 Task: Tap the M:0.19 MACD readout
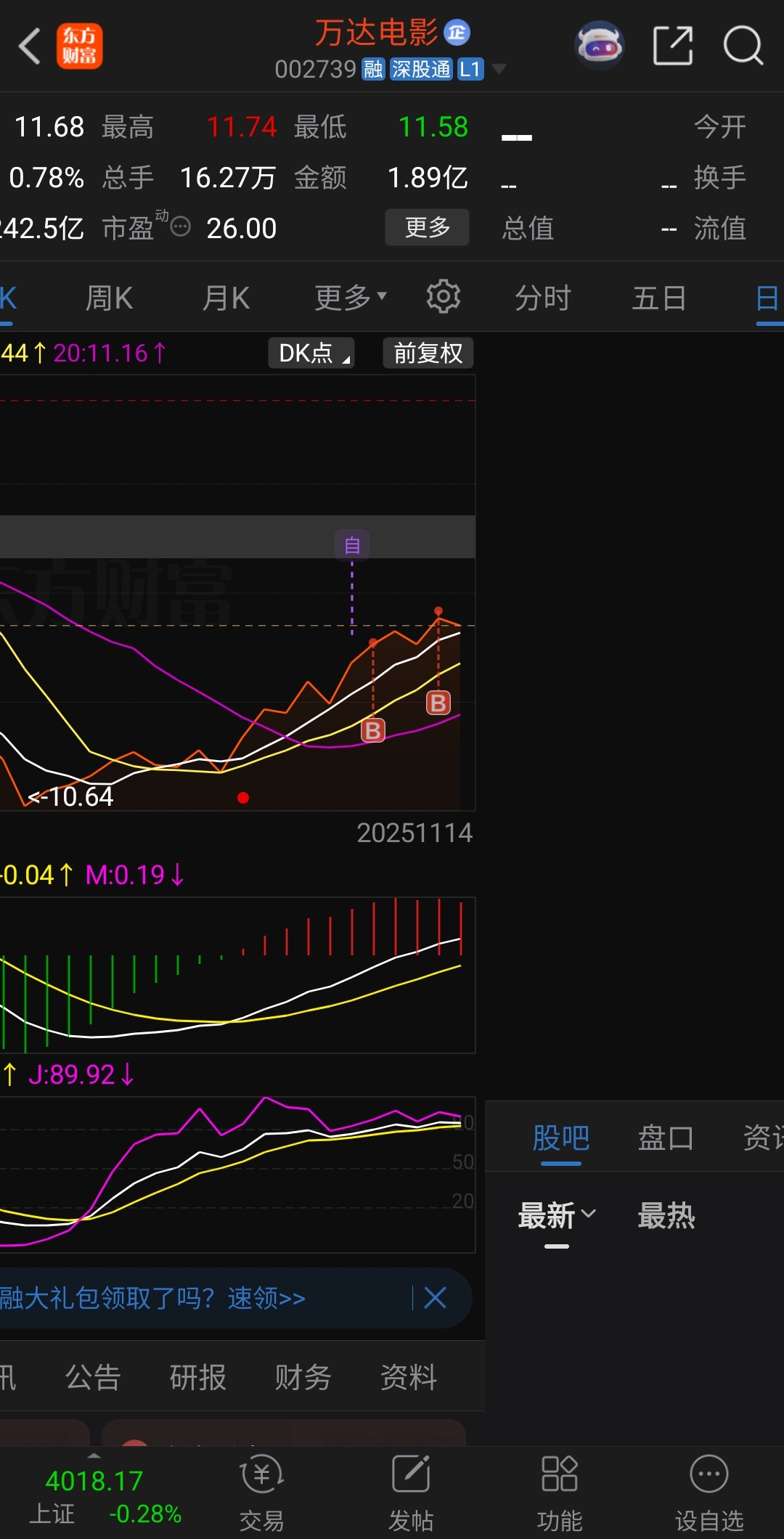coord(136,875)
